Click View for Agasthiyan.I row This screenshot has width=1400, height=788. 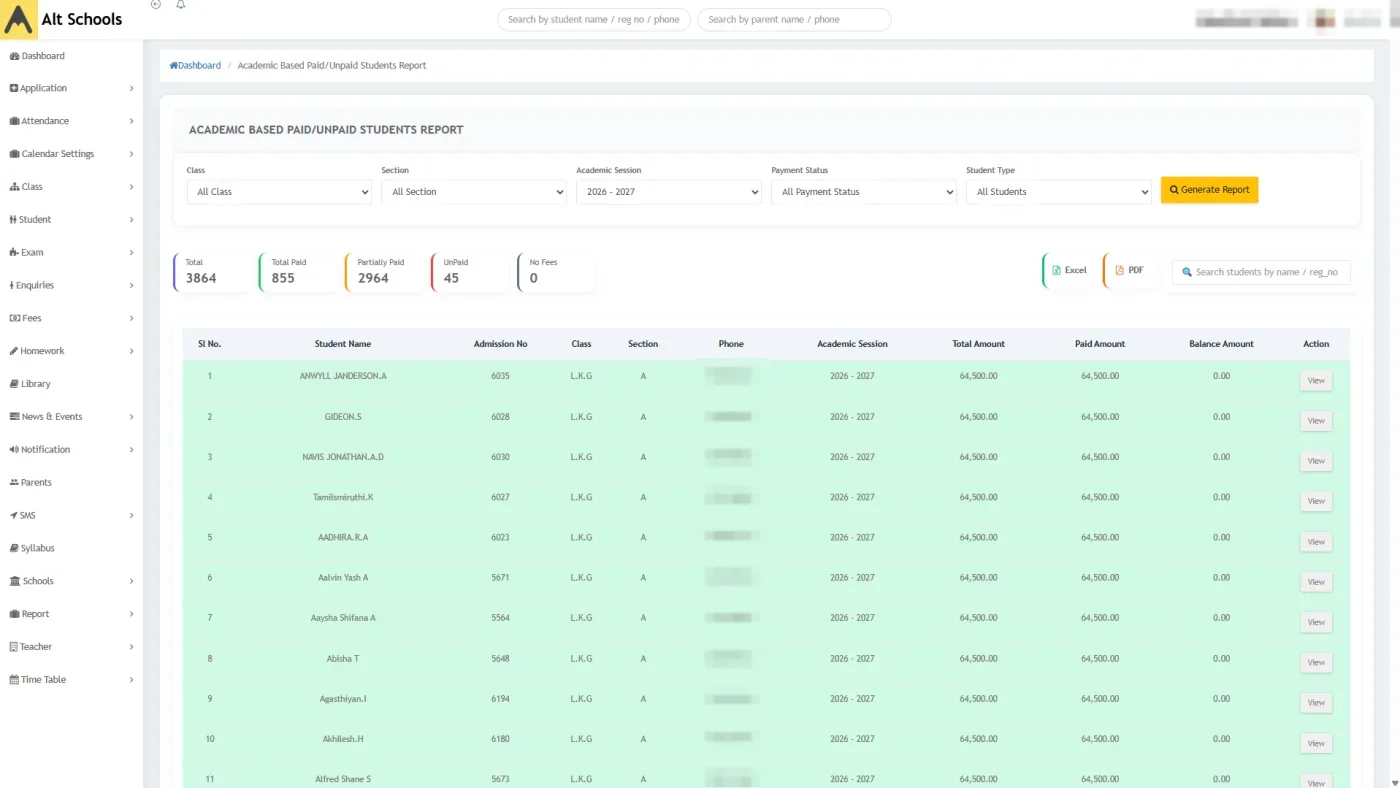coord(1316,703)
